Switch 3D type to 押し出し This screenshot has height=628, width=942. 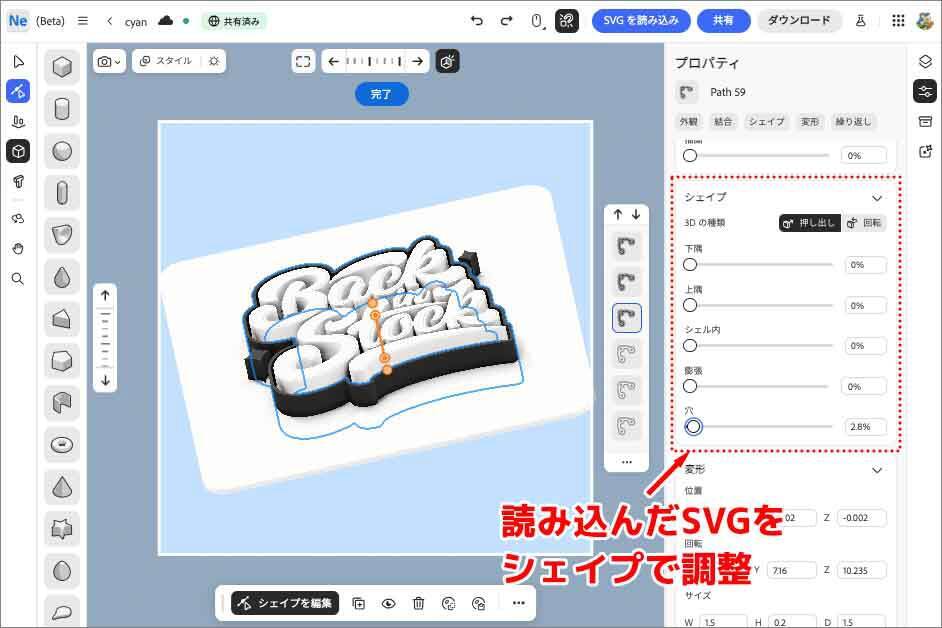810,223
